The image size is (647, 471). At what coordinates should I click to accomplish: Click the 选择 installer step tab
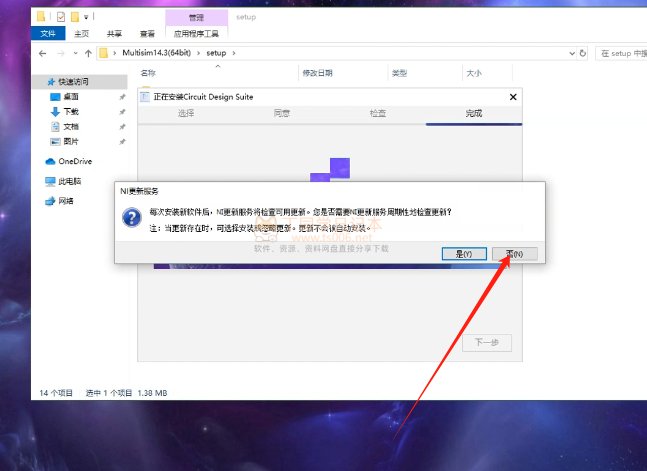(186, 113)
